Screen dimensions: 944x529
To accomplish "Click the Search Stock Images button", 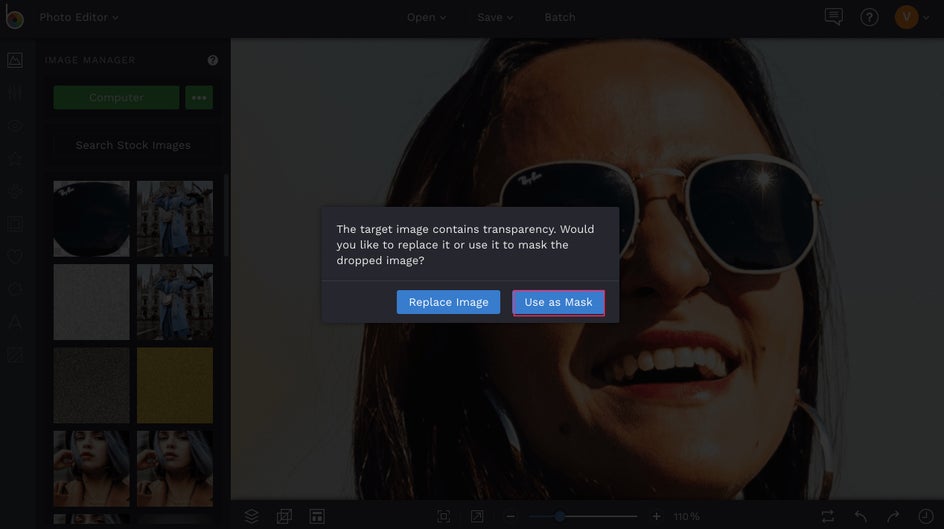I will point(133,145).
